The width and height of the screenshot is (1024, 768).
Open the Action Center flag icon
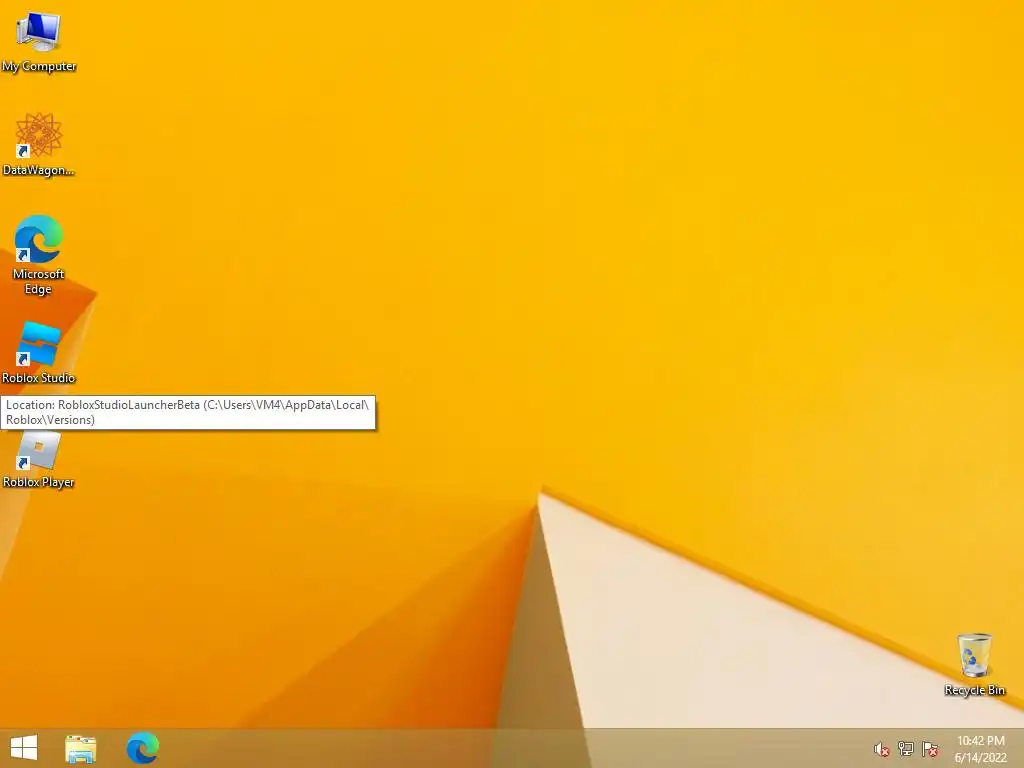click(x=930, y=749)
